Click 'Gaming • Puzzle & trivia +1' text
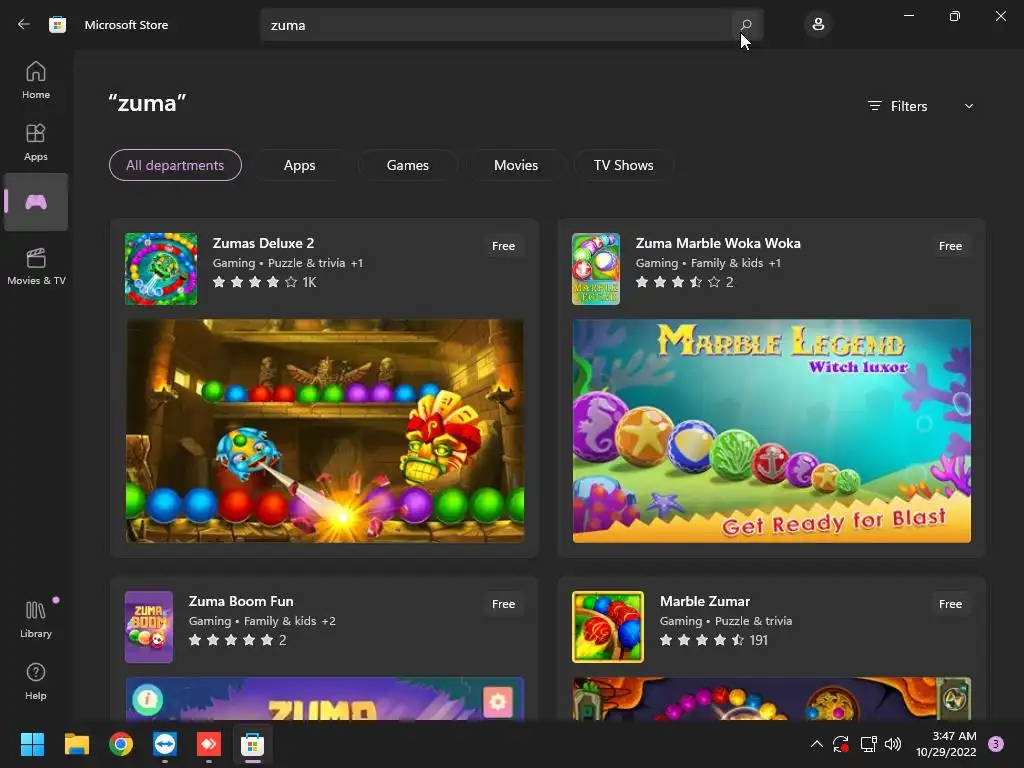The image size is (1024, 768). pyautogui.click(x=287, y=263)
